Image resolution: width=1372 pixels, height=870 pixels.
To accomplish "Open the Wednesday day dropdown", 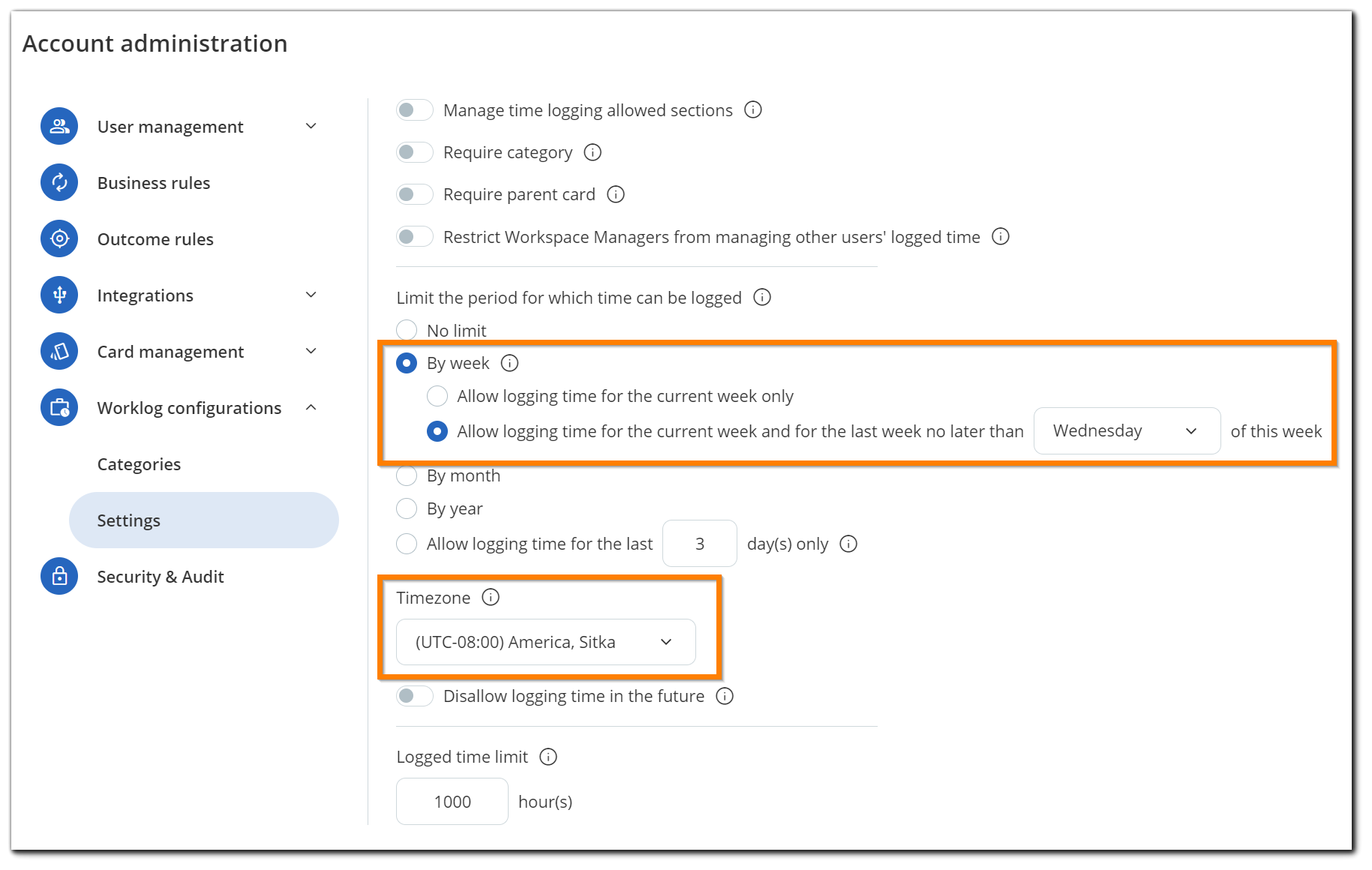I will [x=1127, y=430].
